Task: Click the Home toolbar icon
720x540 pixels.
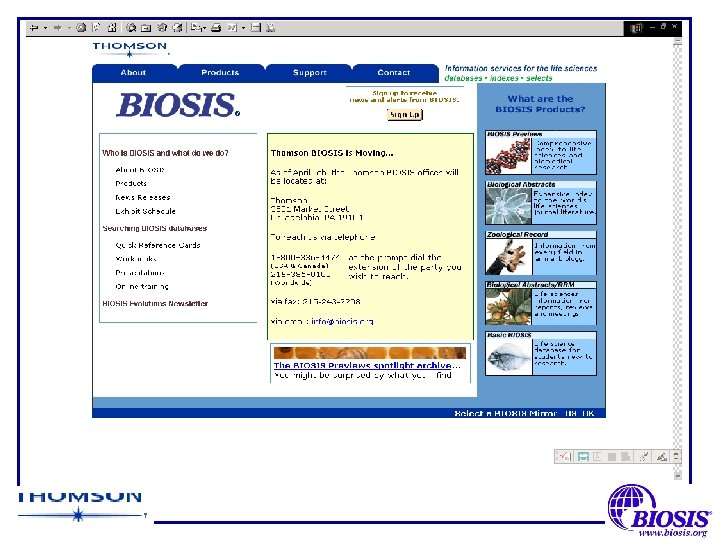Action: [112, 28]
